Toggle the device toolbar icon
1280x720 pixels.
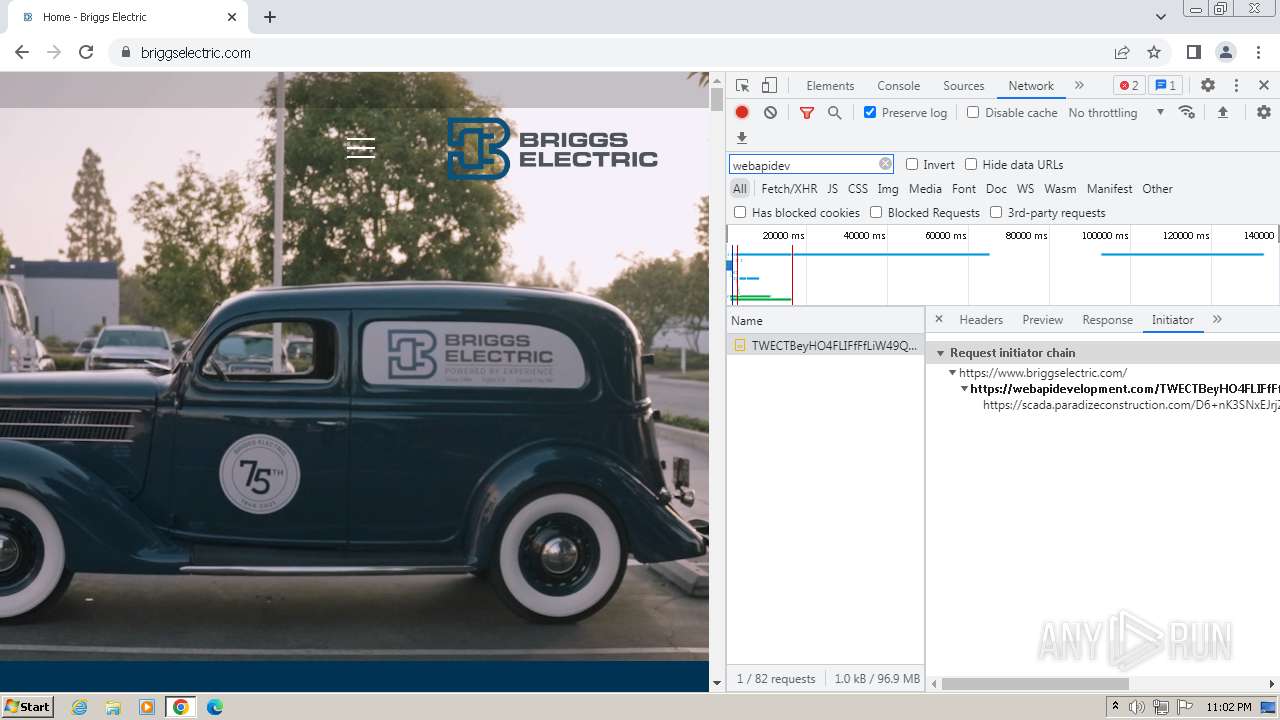(x=769, y=85)
